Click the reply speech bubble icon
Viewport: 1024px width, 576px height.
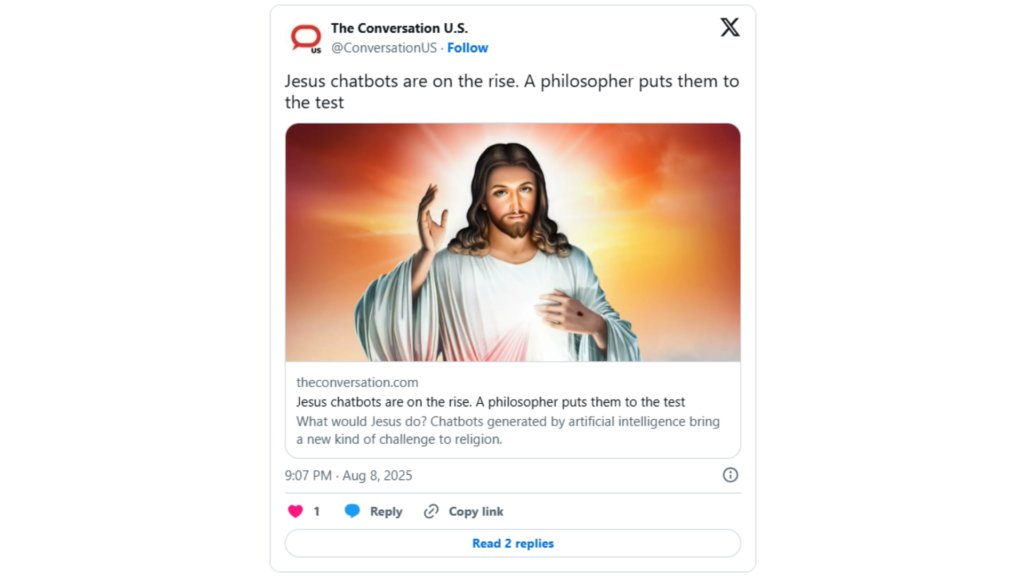click(x=352, y=511)
